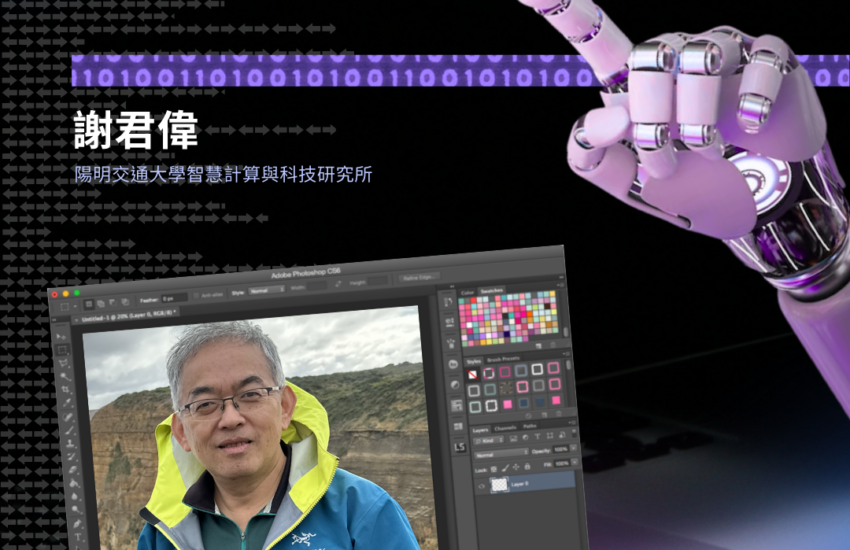Pick the bright orange swatch
This screenshot has height=550, width=850.
point(530,314)
